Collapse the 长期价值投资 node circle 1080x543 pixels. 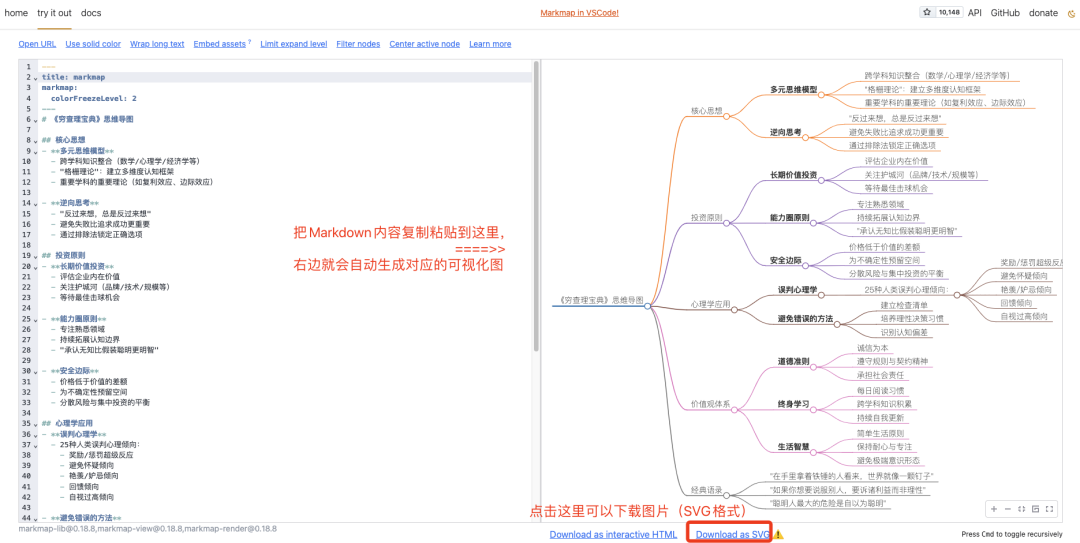point(822,181)
